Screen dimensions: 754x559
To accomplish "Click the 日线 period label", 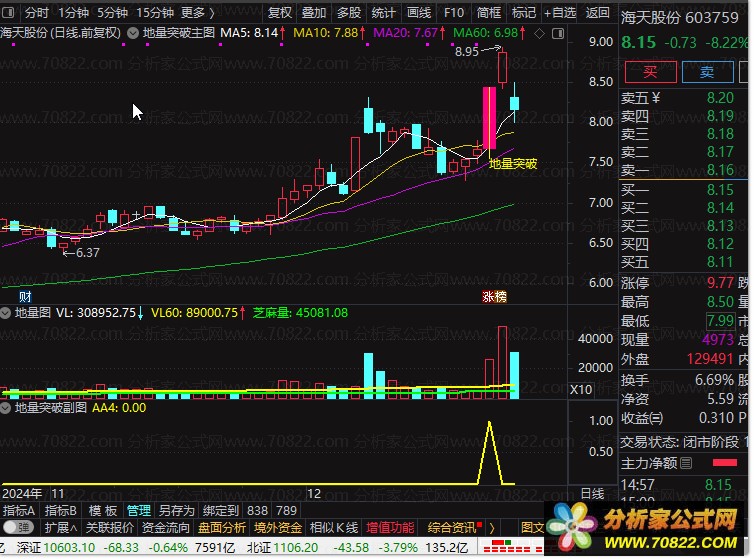I will click(592, 493).
